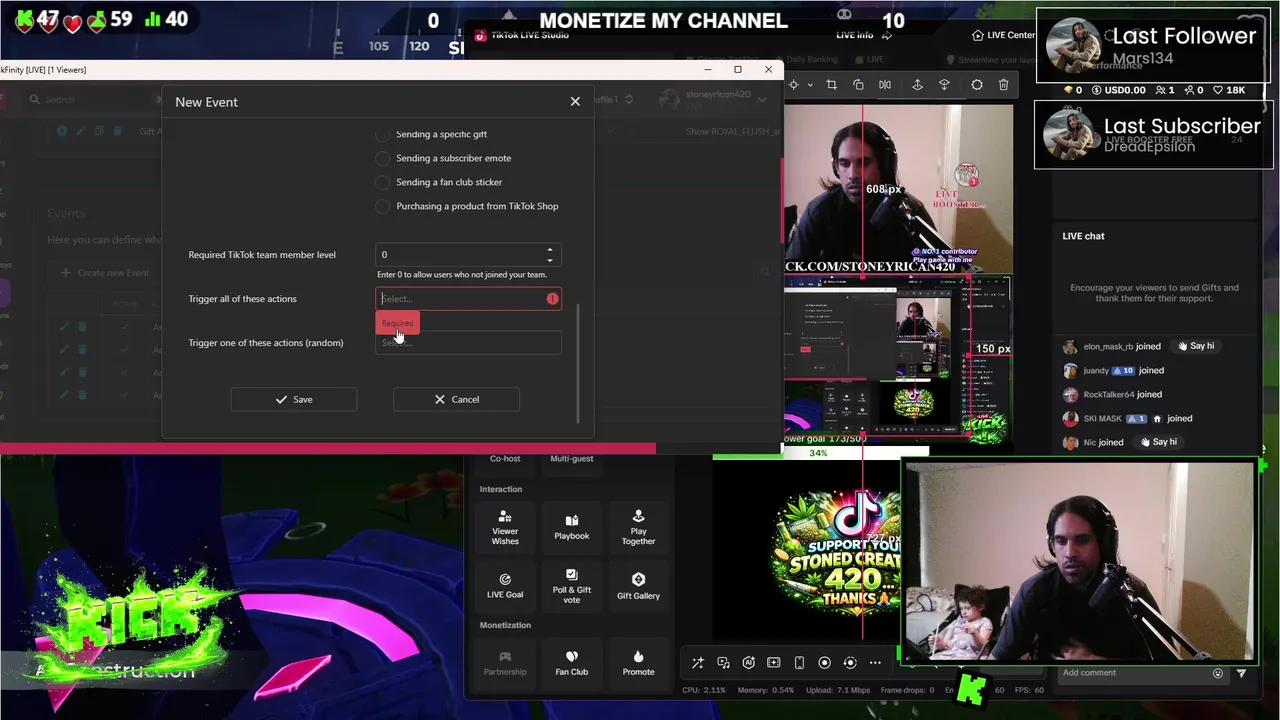Click the Add comment field
This screenshot has height=720, width=1280.
(x=1130, y=673)
